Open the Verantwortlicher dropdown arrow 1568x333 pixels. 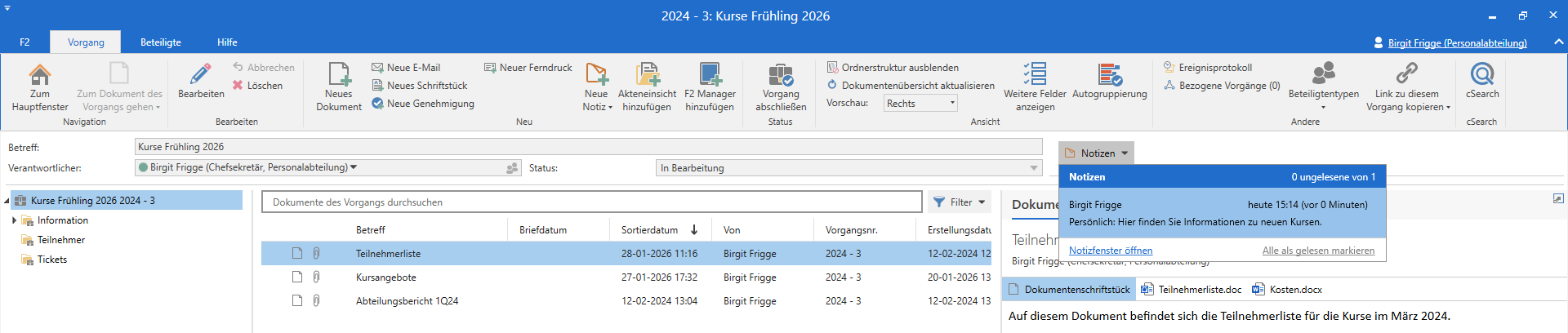354,167
